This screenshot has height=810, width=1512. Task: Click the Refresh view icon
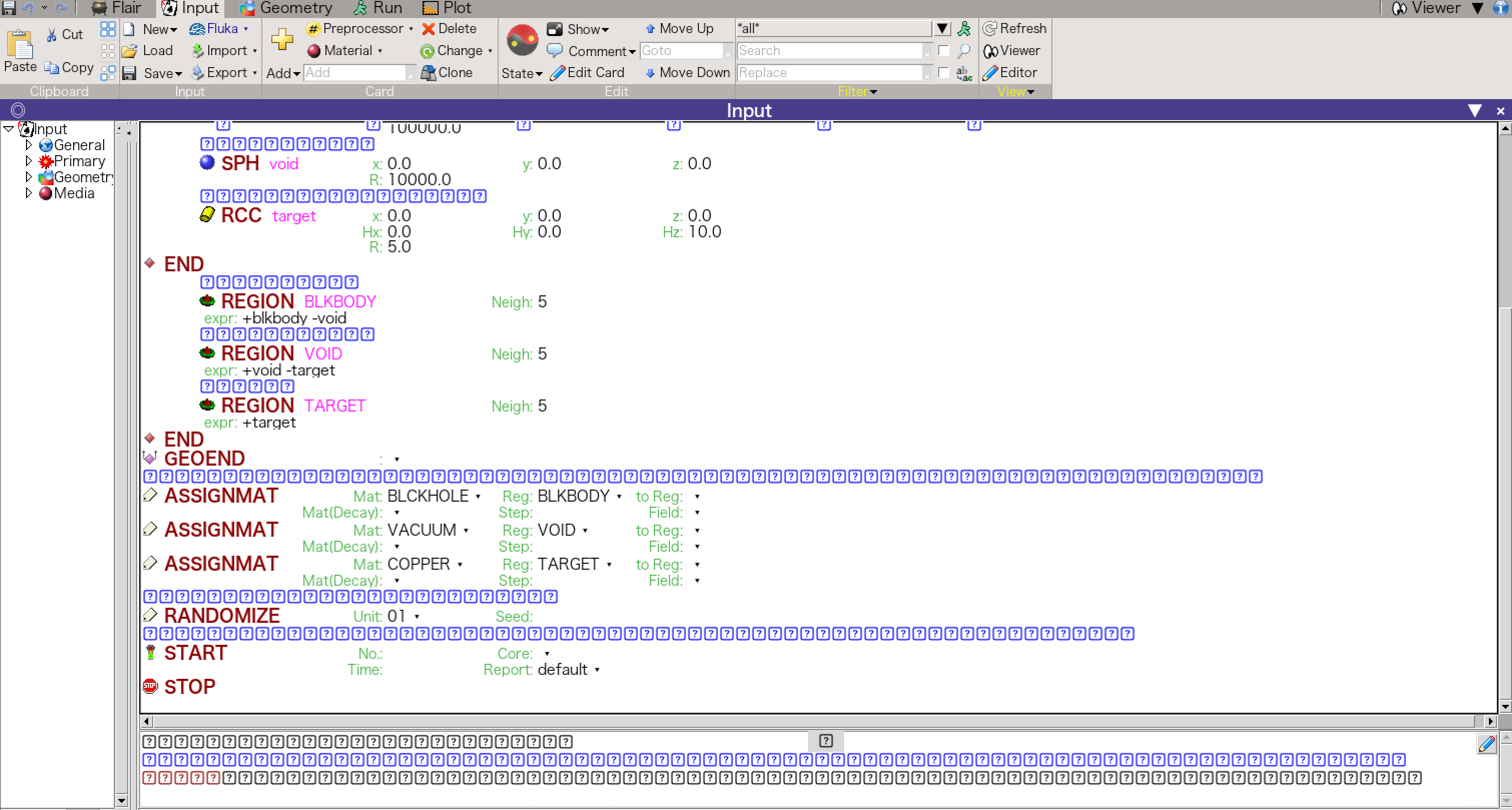point(990,29)
